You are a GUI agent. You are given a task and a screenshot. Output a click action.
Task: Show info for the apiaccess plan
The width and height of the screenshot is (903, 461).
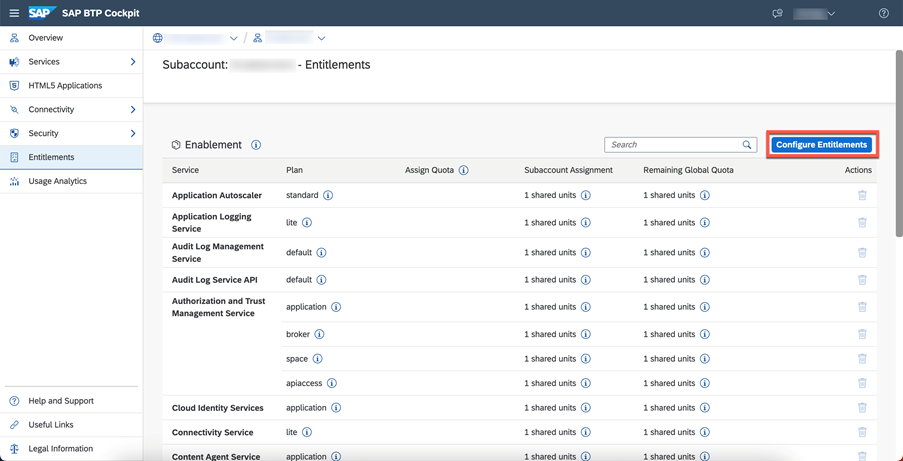point(332,383)
